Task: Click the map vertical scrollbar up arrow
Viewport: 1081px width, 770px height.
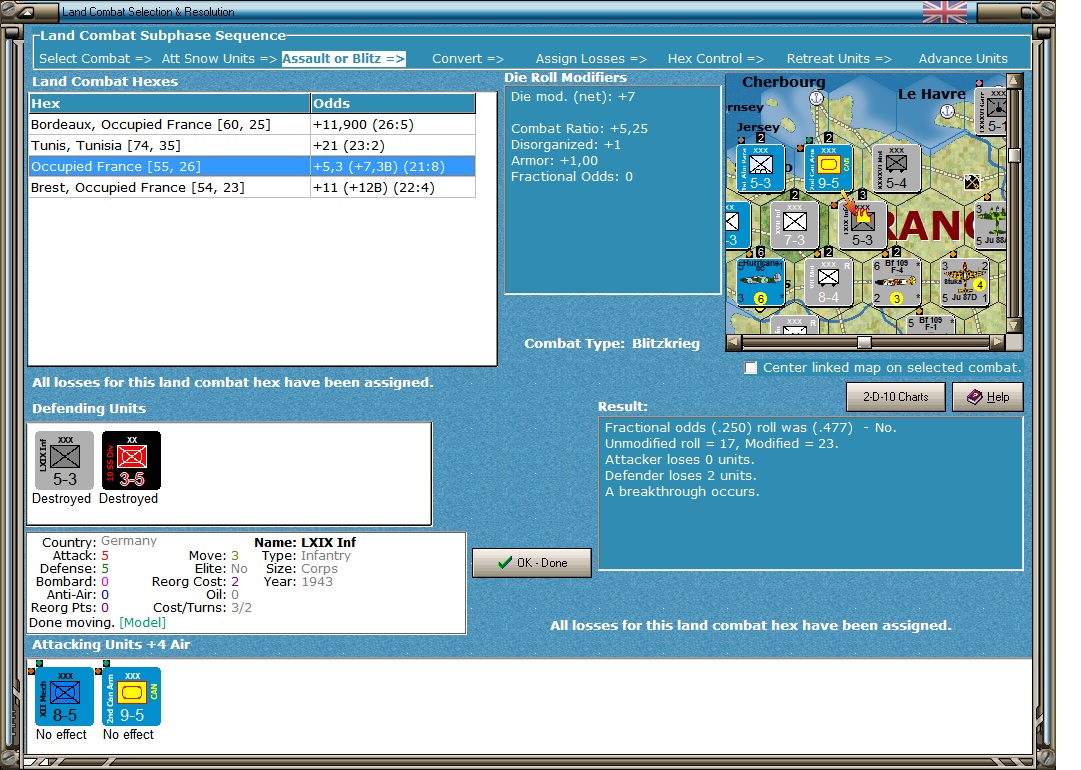Action: (x=1013, y=80)
